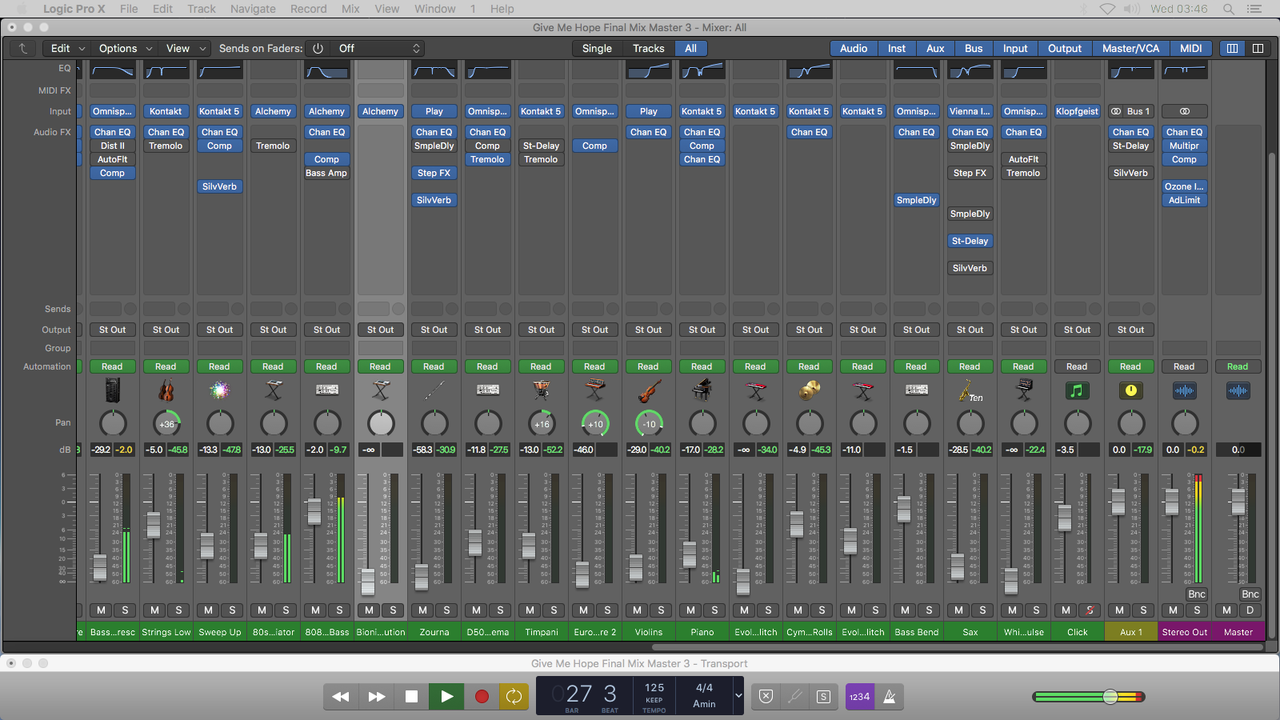Click the Click channel music note icon
Screen dimensions: 1280x720
tap(1077, 391)
